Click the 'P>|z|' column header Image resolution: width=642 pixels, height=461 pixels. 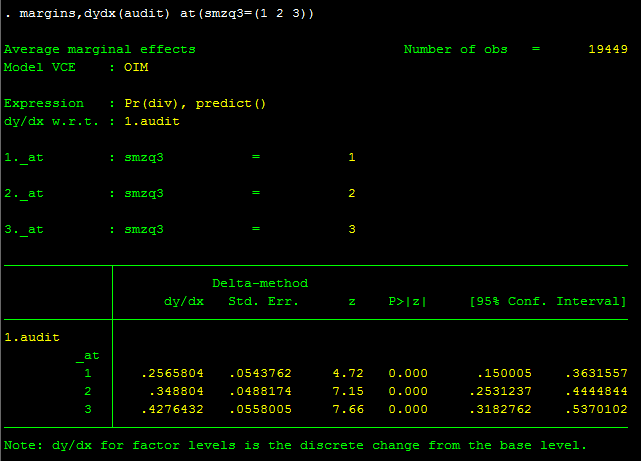408,302
